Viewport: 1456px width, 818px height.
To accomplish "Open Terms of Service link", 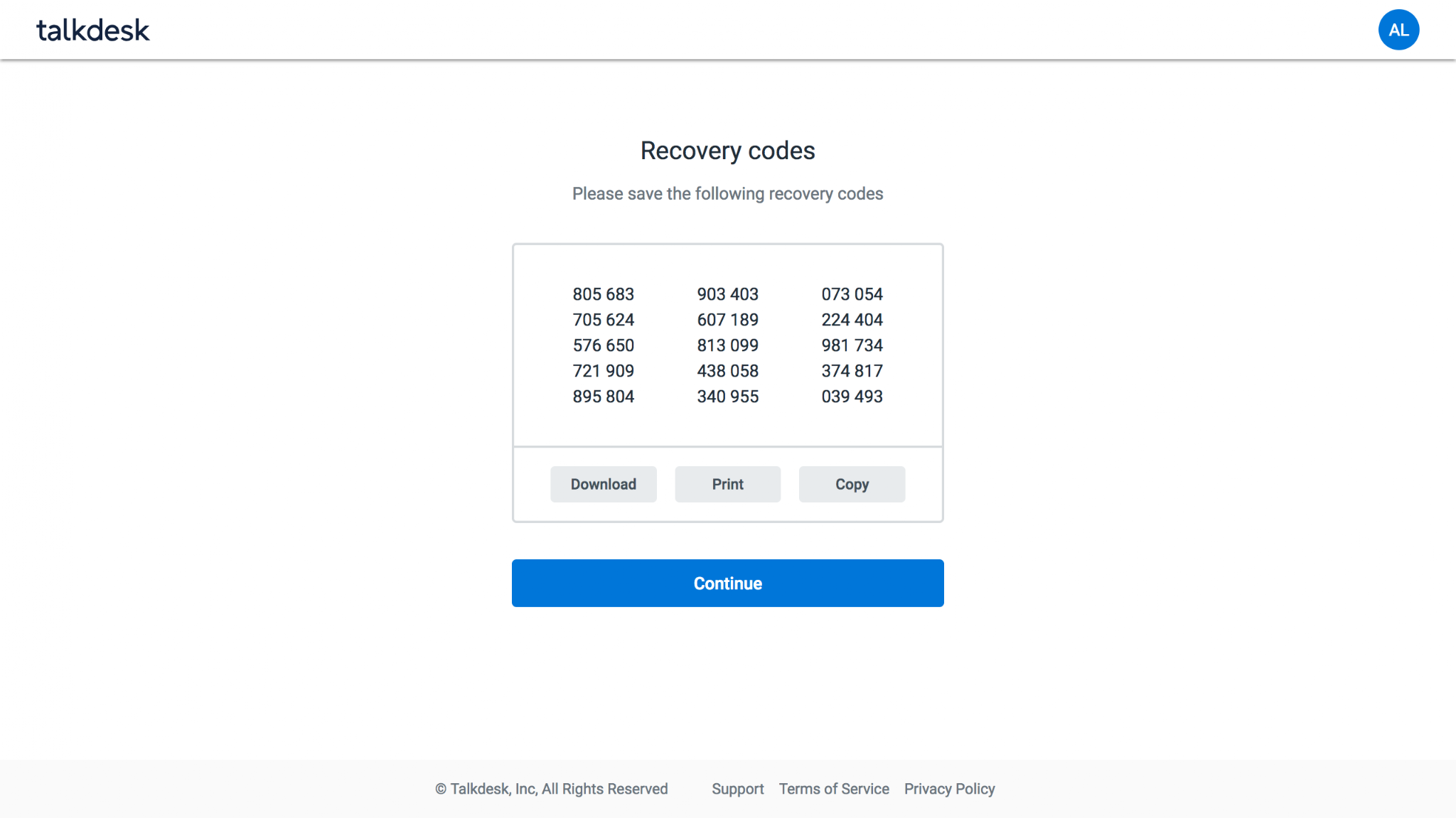I will (x=834, y=789).
